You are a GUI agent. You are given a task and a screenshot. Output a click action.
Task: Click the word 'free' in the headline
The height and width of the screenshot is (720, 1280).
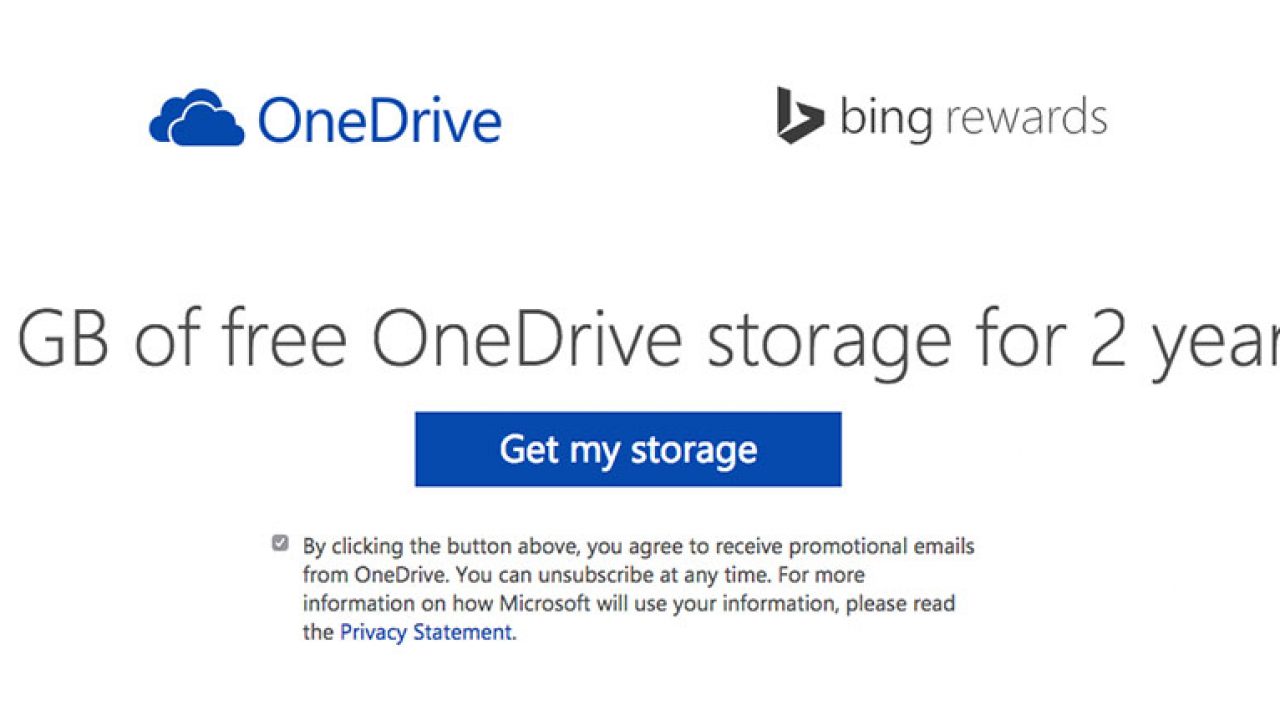[x=283, y=339]
